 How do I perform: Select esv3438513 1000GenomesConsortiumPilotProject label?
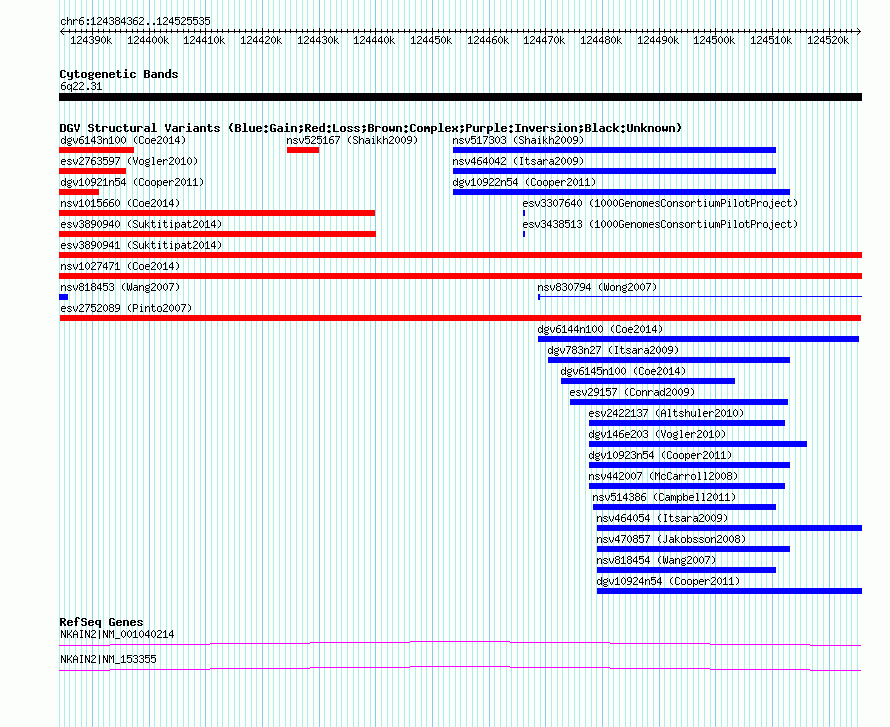[x=660, y=224]
